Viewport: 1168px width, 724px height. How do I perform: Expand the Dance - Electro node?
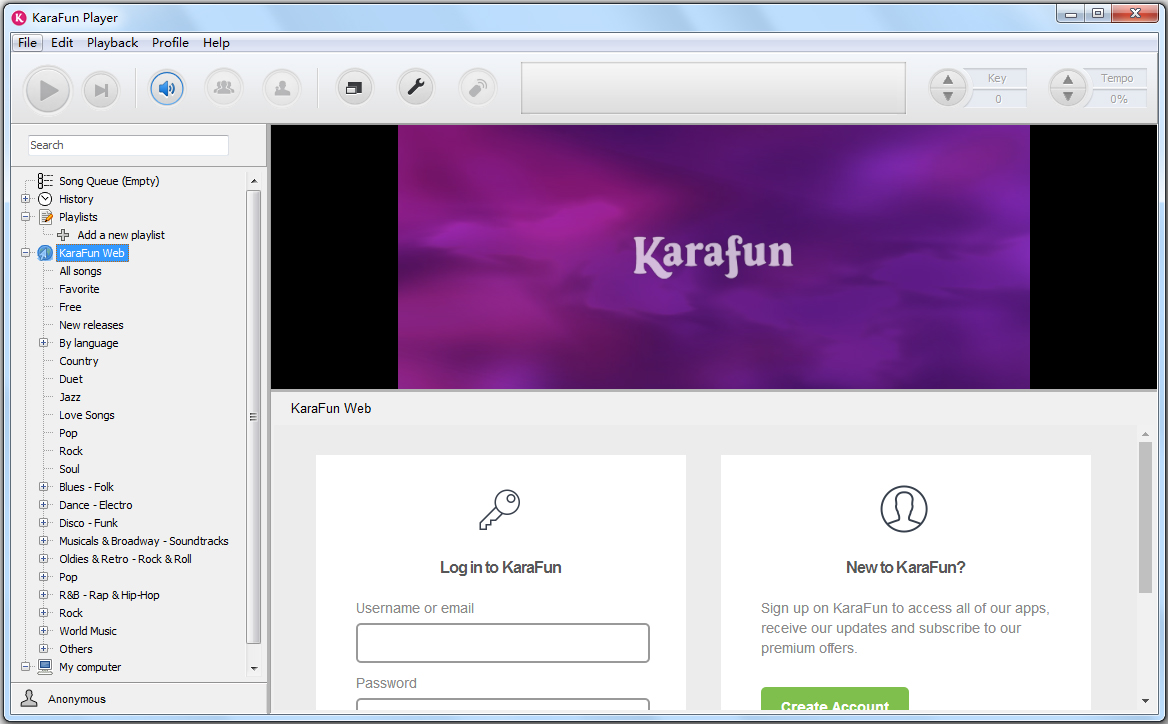(x=43, y=505)
